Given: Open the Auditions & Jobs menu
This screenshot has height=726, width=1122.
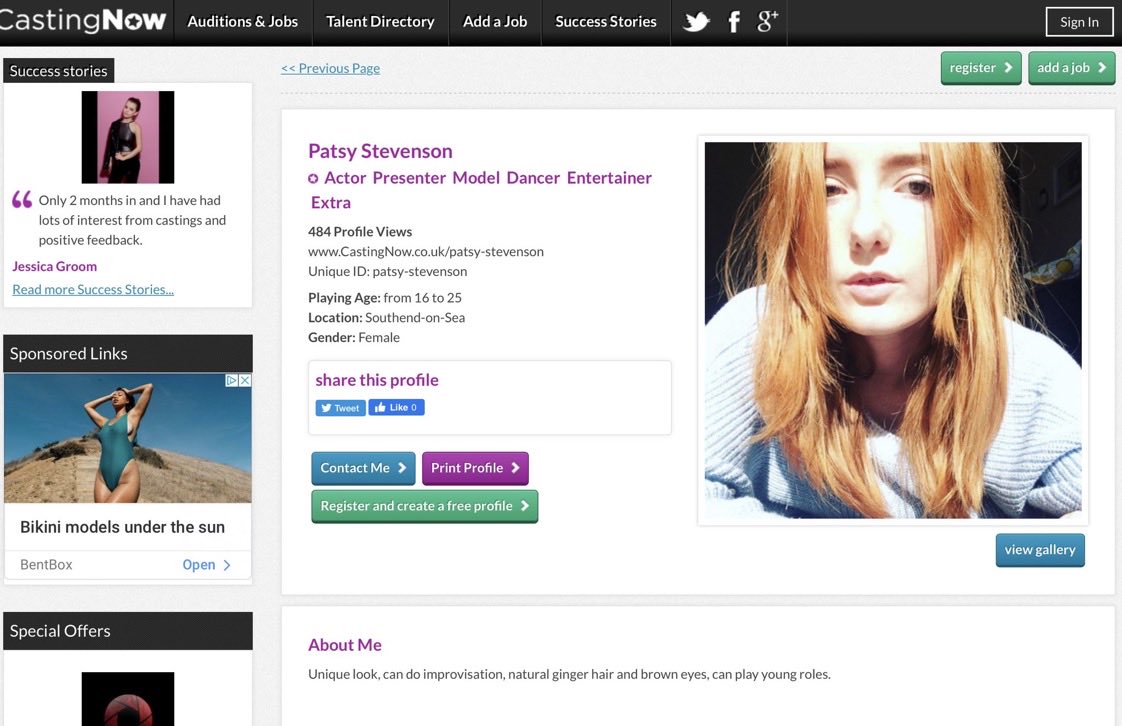Looking at the screenshot, I should click(x=243, y=22).
